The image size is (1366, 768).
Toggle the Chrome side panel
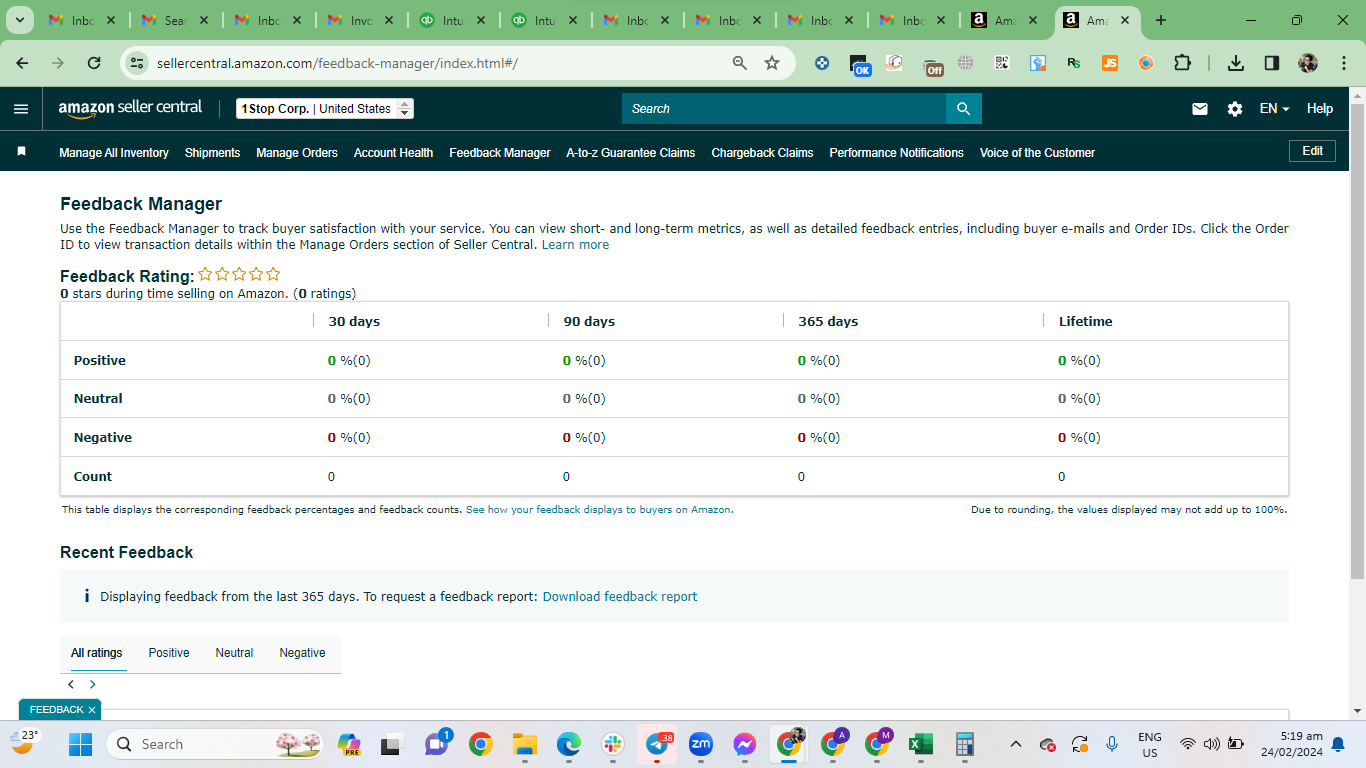point(1272,63)
